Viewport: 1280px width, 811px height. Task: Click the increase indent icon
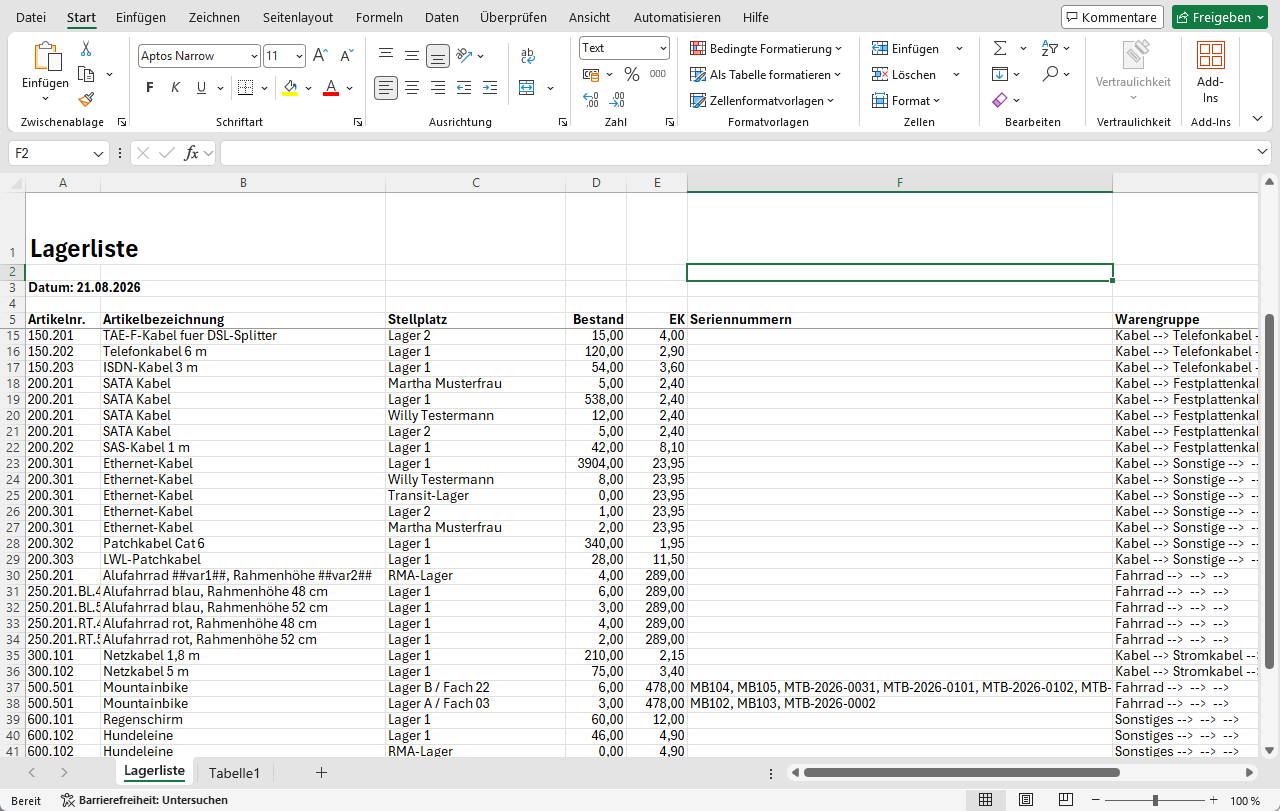click(x=489, y=88)
